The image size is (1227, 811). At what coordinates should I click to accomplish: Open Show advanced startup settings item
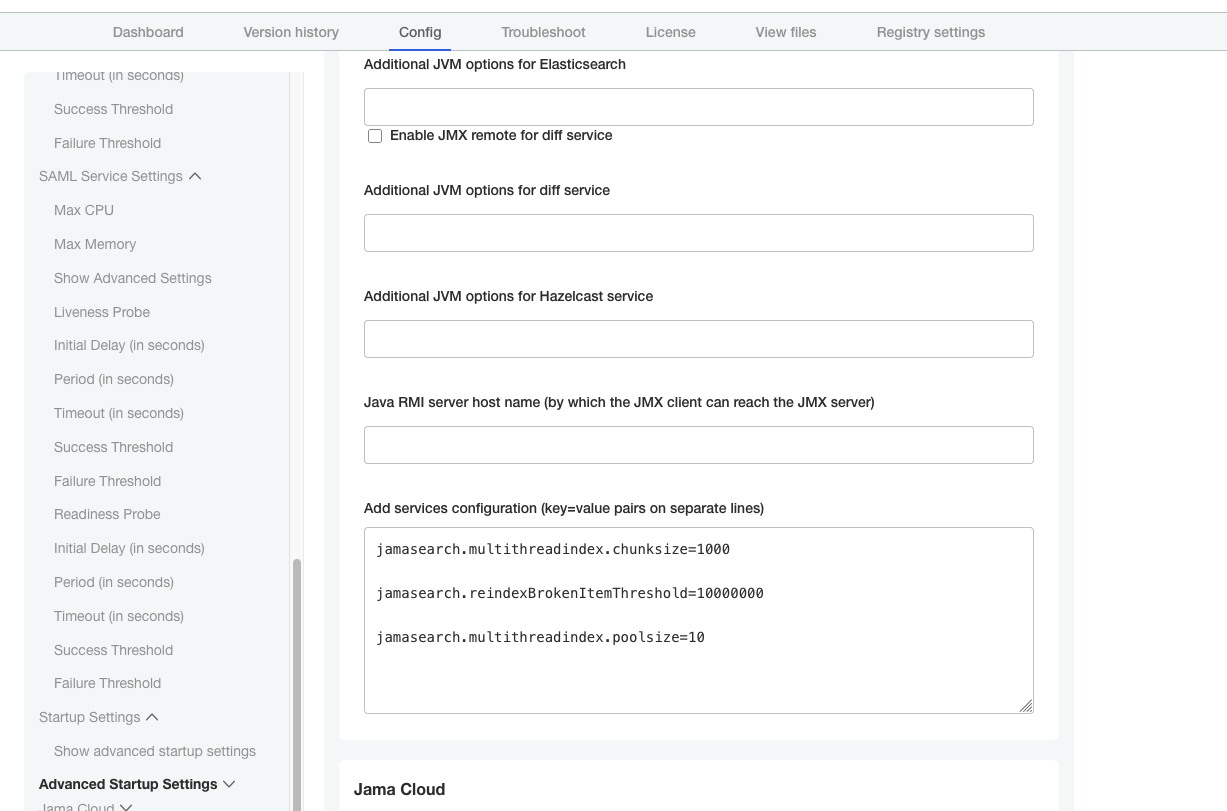[x=155, y=751]
